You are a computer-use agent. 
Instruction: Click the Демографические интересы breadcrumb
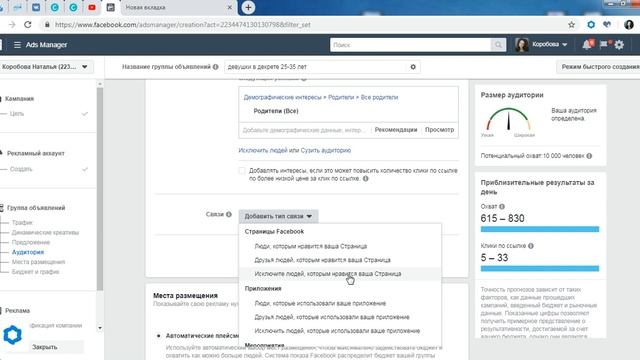[282, 98]
